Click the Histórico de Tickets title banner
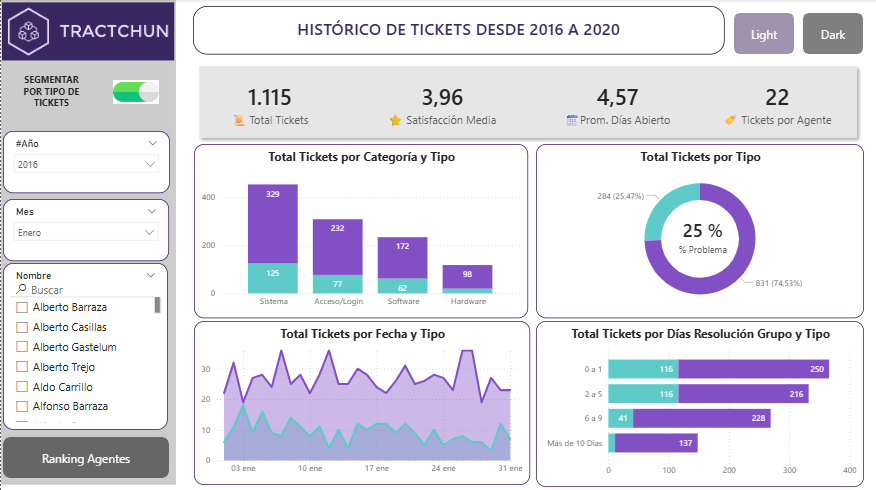The height and width of the screenshot is (490, 876). (x=459, y=30)
